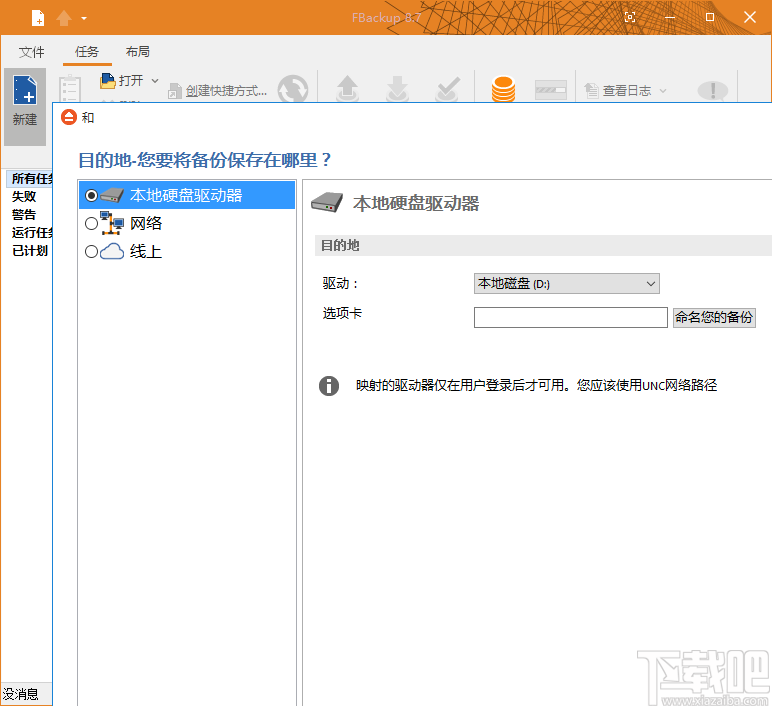Click the 选项卡 folder text field
Viewport: 772px width, 706px height.
pos(571,318)
